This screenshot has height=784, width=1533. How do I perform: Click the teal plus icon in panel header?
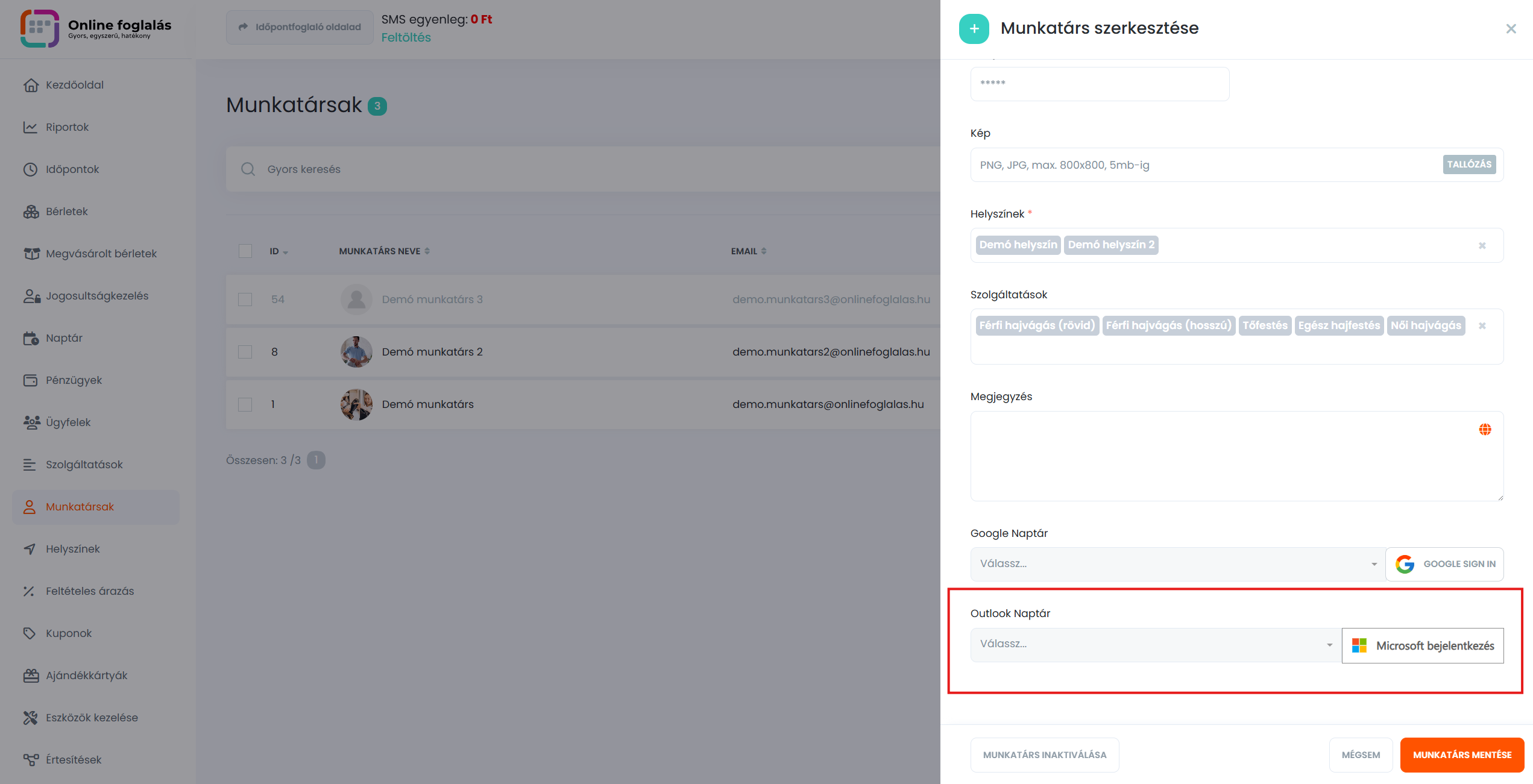(x=974, y=28)
